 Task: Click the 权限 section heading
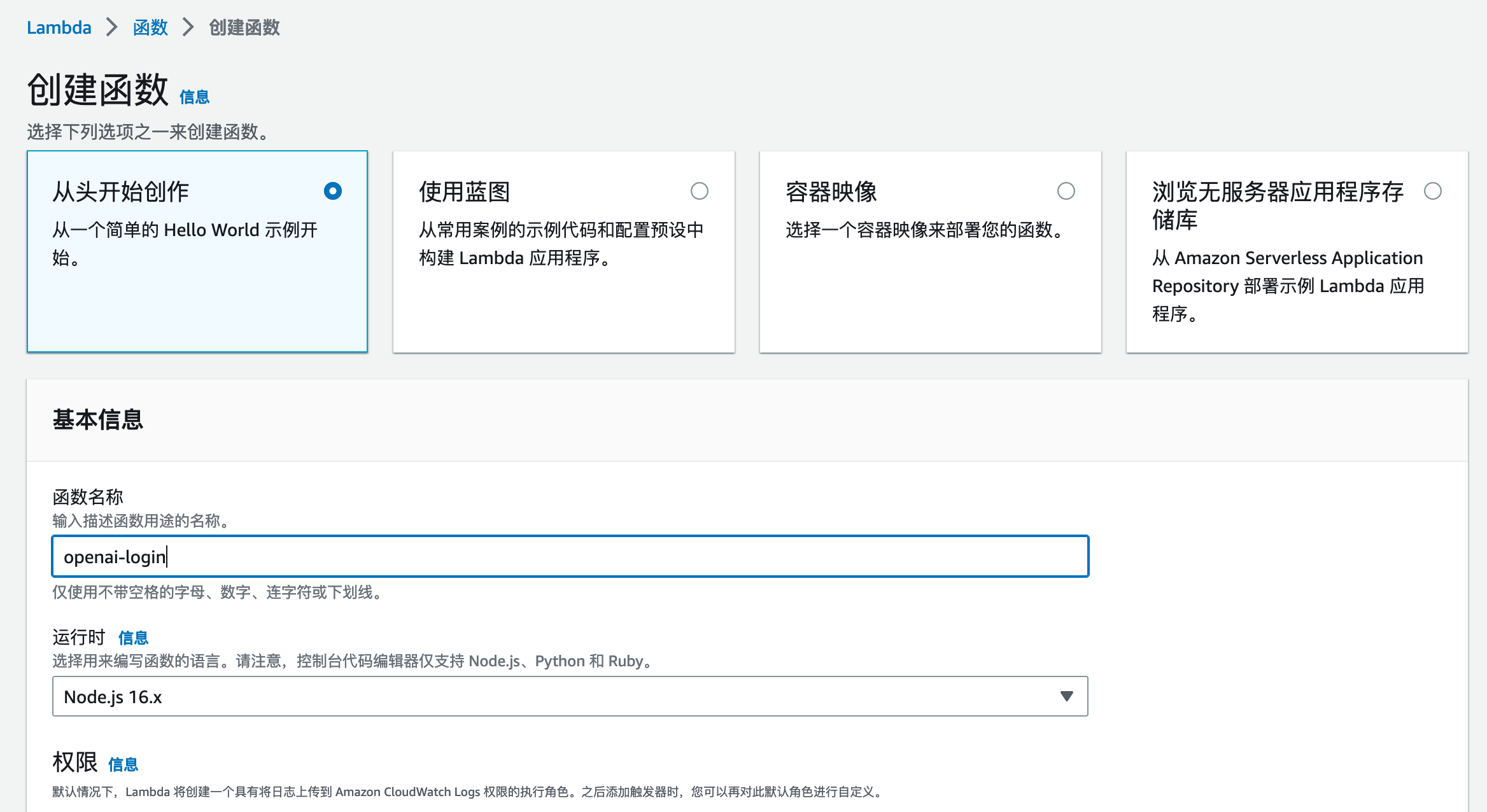75,762
